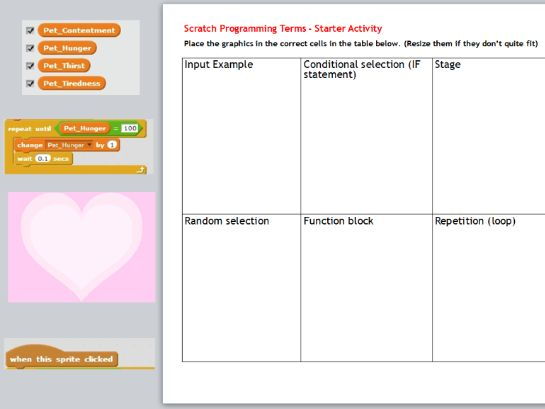Click the loop arrow icon on repeat block

(140, 170)
